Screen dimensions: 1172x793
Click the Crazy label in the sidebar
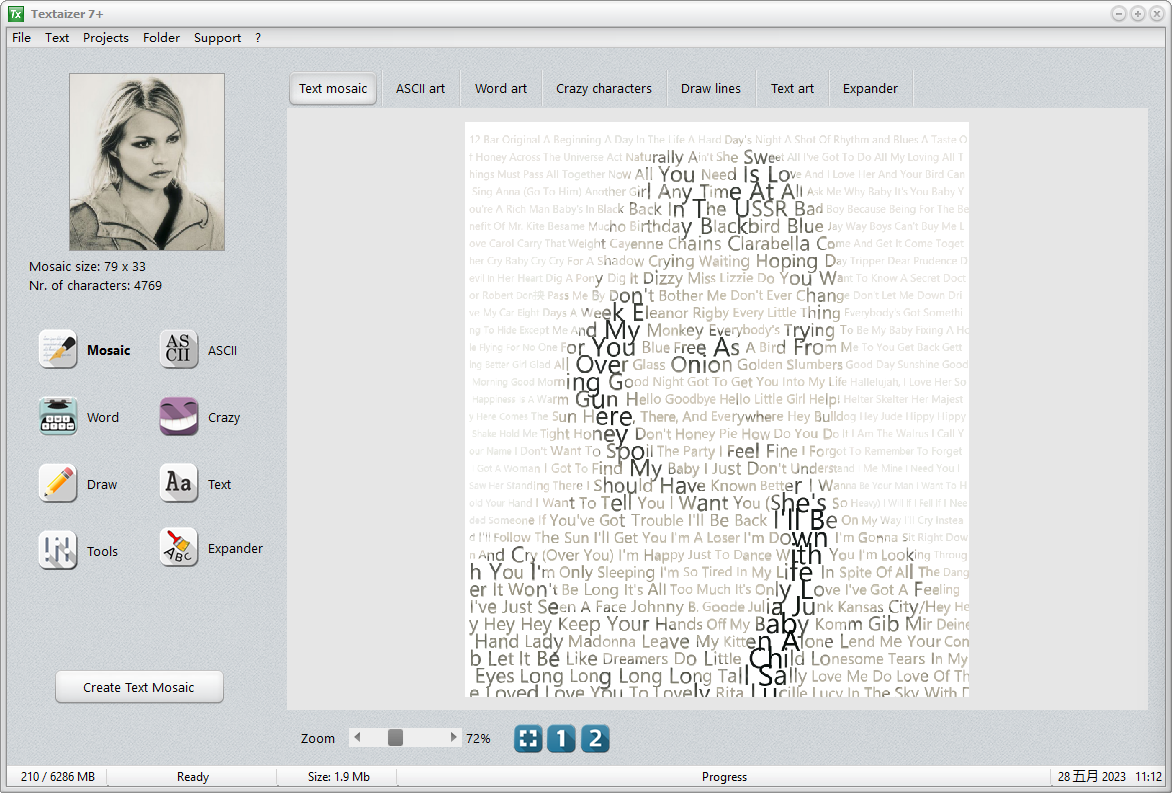223,417
